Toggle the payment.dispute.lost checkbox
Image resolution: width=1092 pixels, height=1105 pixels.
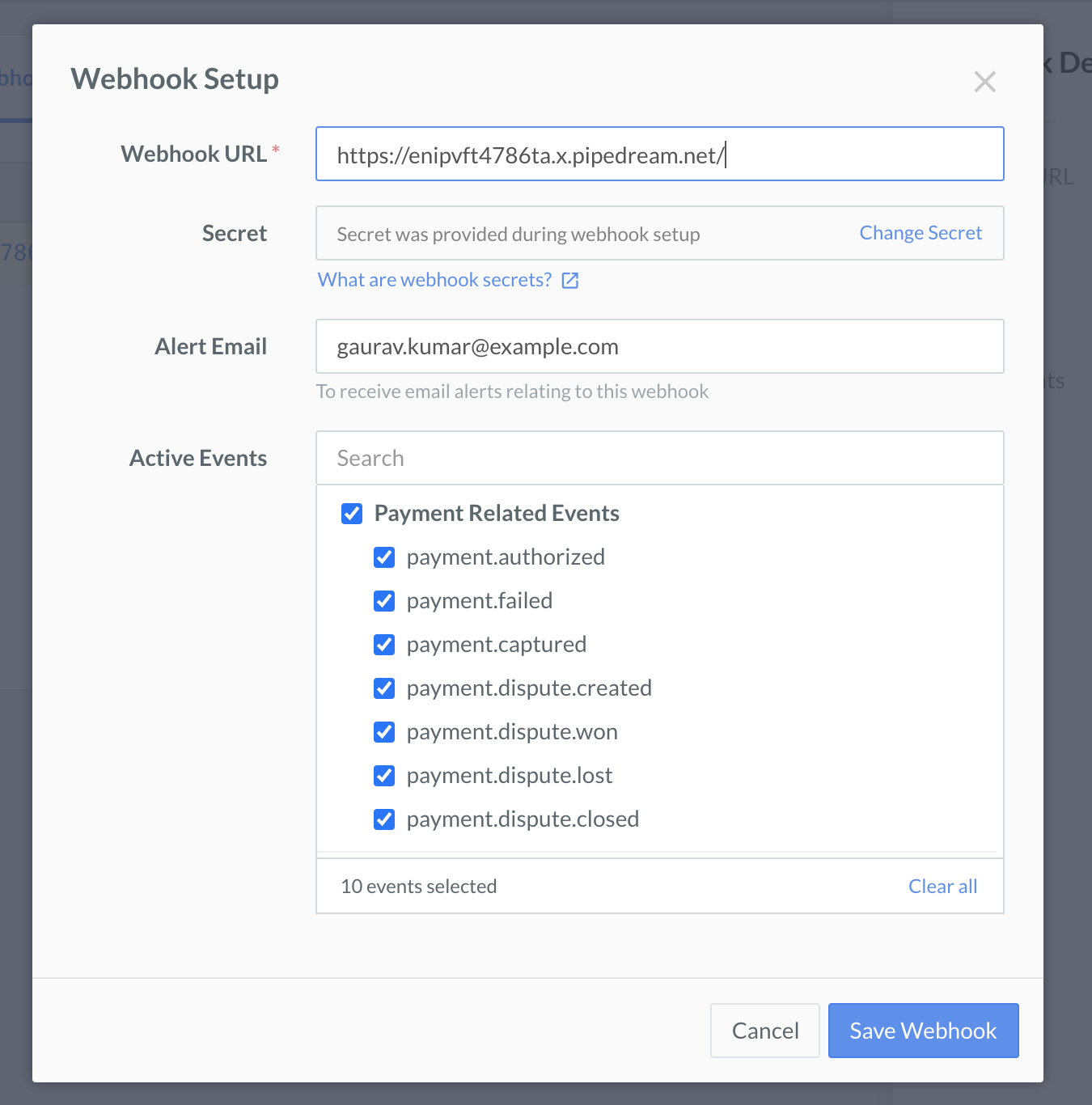tap(384, 776)
